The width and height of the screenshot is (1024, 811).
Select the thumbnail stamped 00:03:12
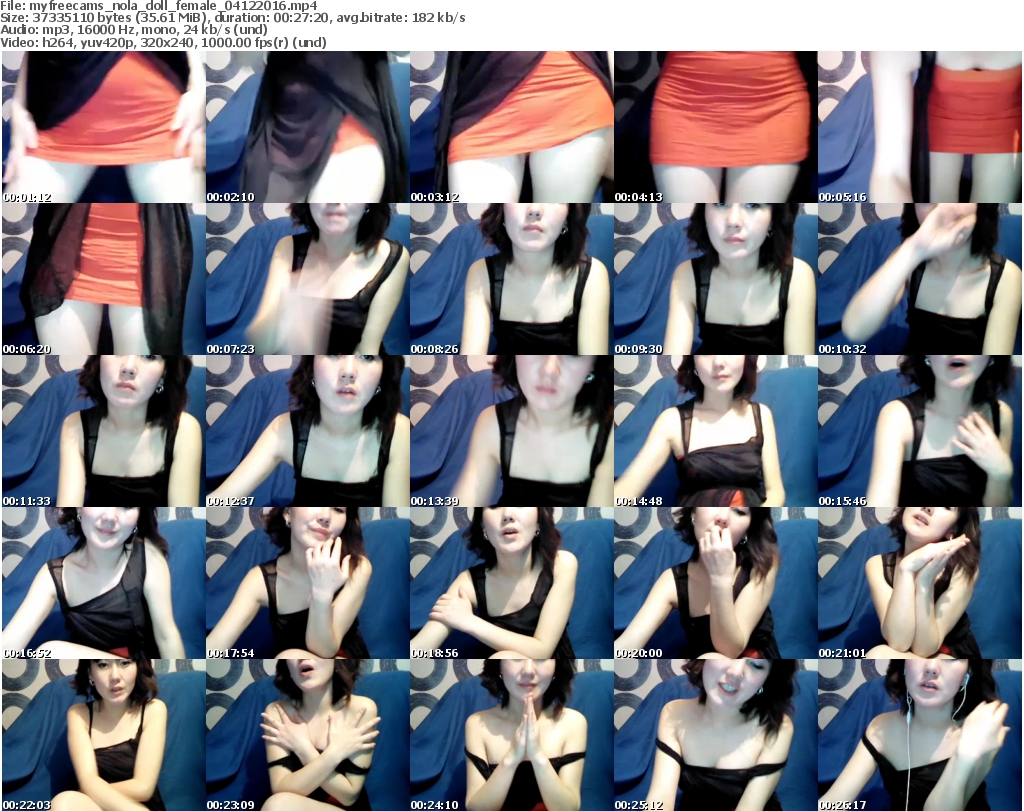[511, 127]
